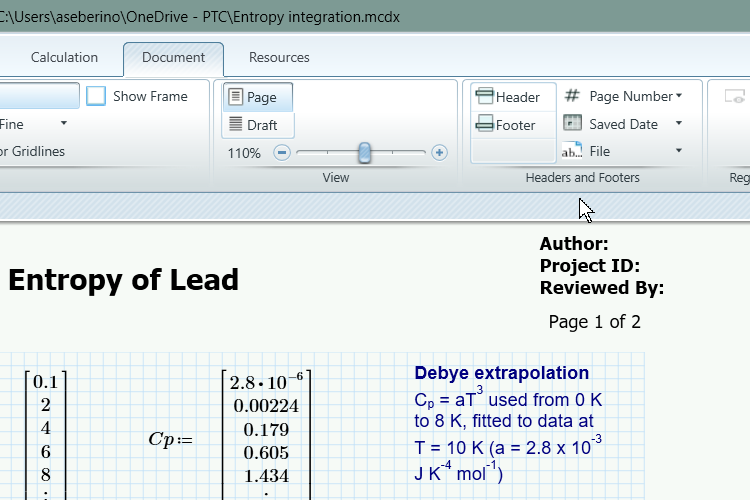The image size is (750, 500).
Task: Click the Header icon in ribbon
Action: tap(485, 97)
